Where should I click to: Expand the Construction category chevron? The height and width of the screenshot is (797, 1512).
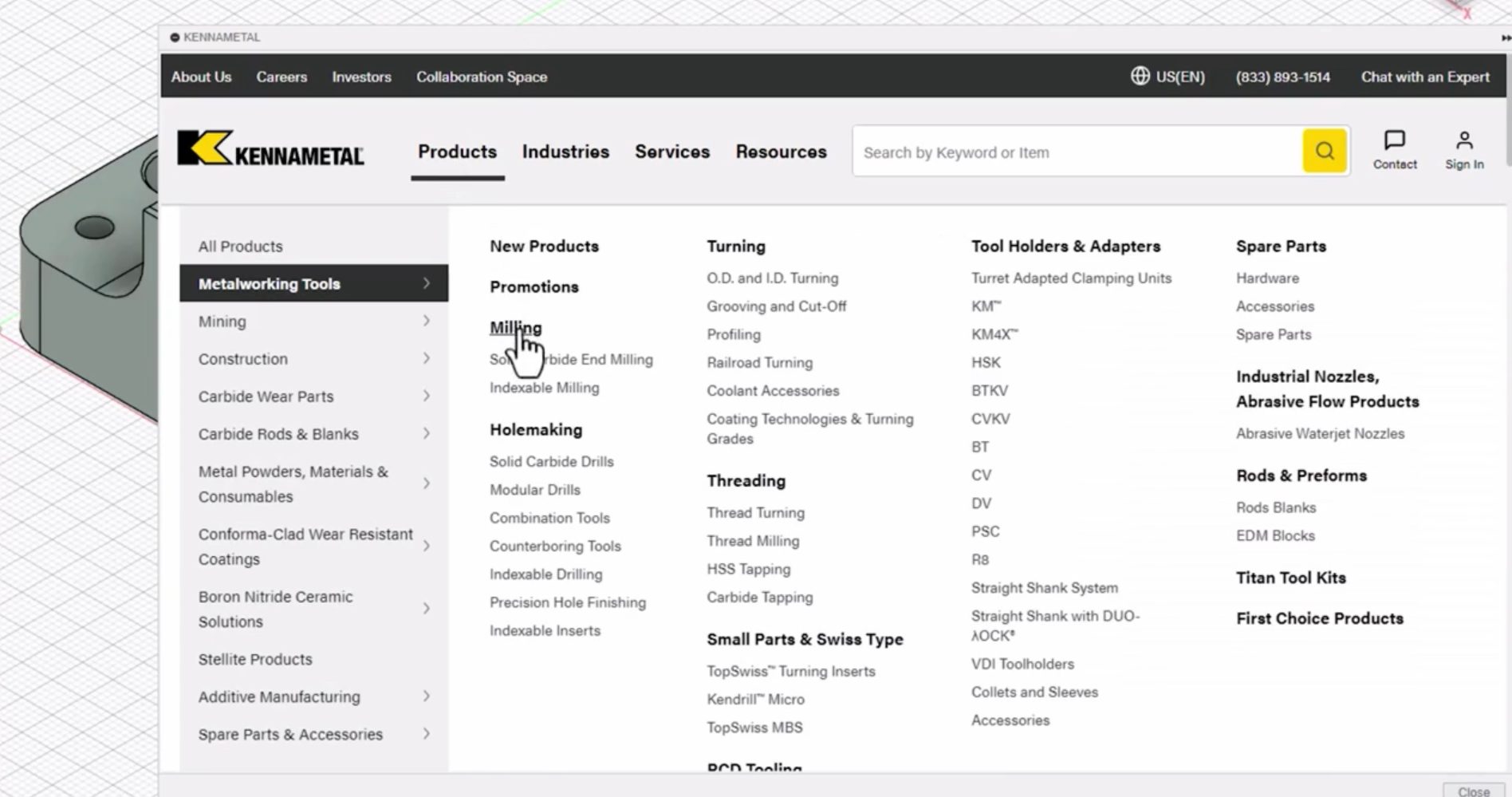pos(427,358)
